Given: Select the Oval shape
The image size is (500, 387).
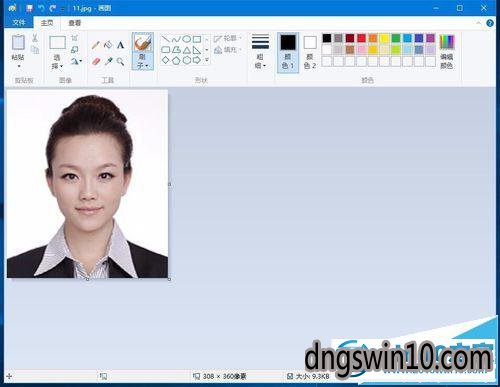Looking at the screenshot, I should pos(187,39).
